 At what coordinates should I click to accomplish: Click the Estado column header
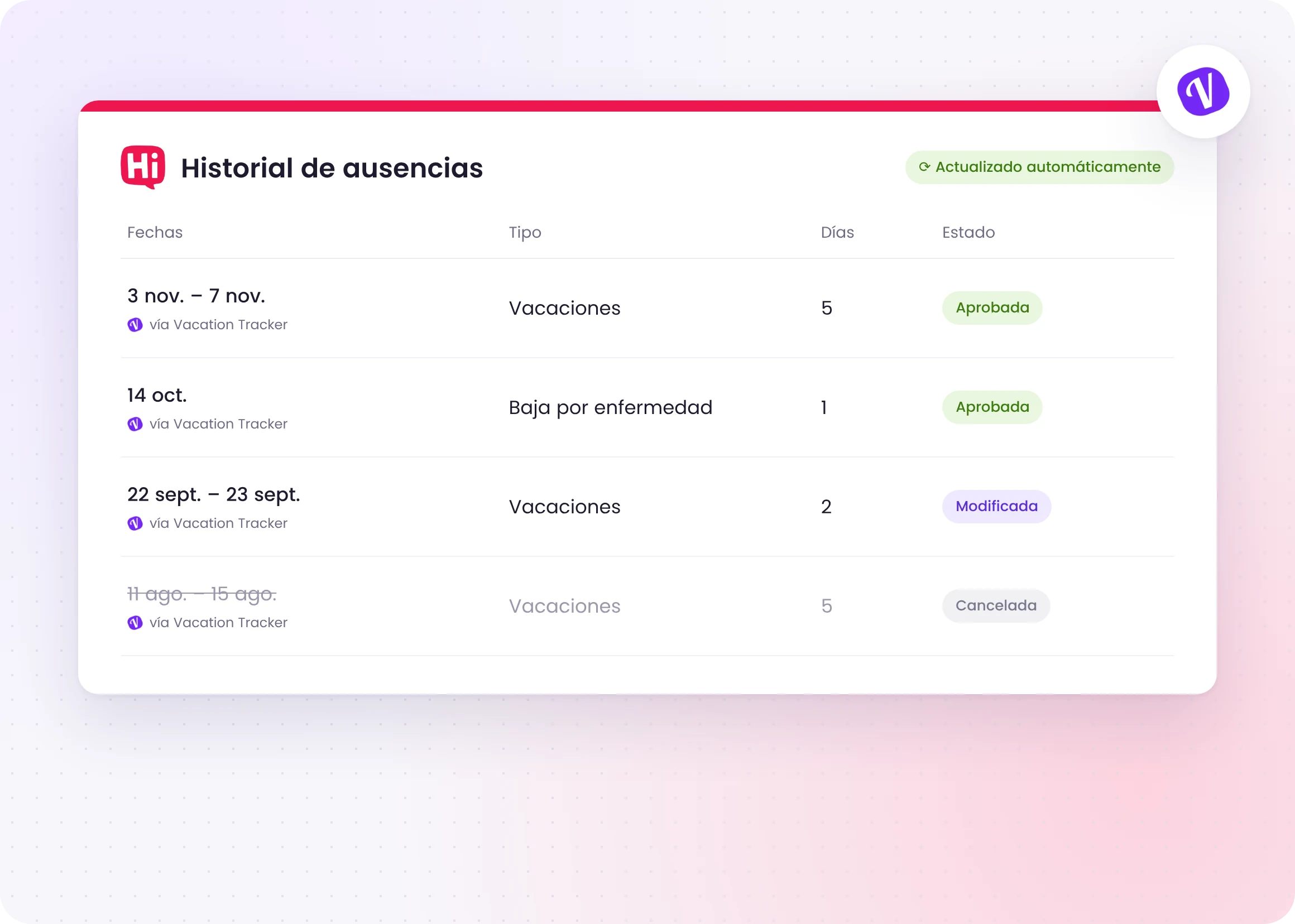pos(968,233)
